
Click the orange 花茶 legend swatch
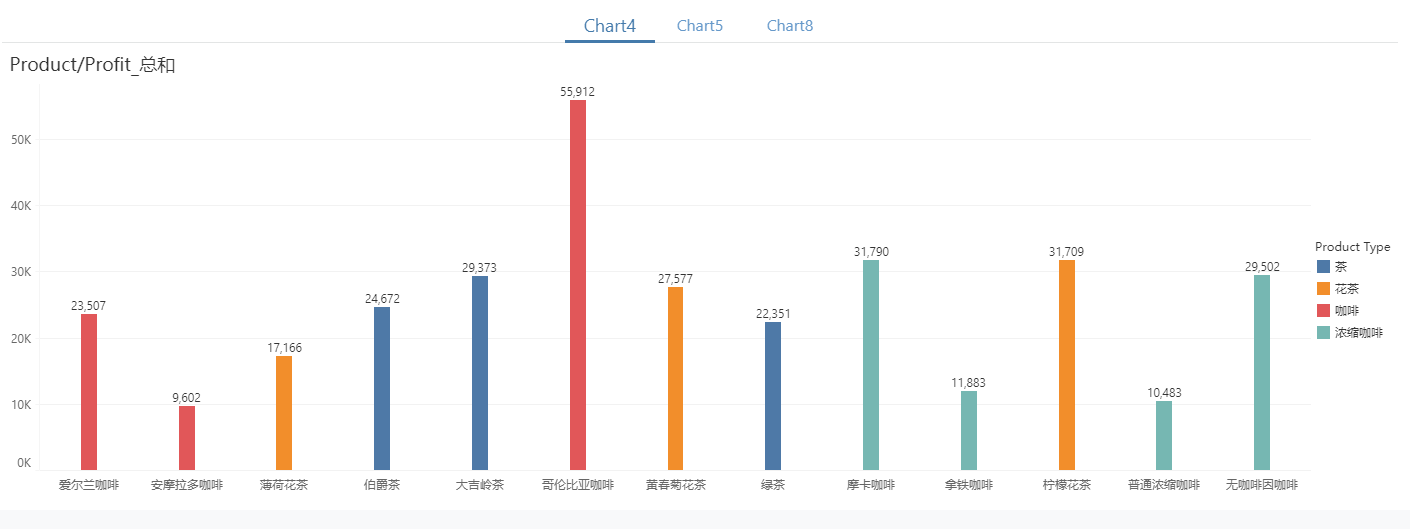[1324, 289]
